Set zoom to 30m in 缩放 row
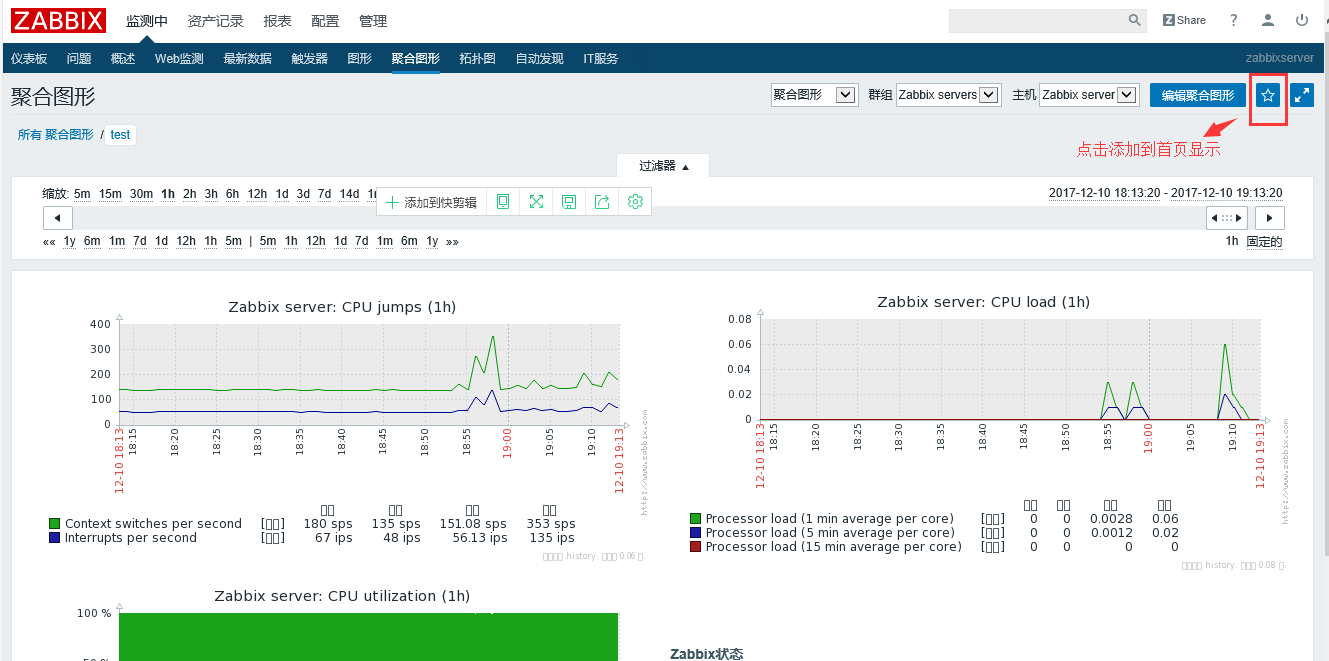This screenshot has height=661, width=1329. (142, 194)
